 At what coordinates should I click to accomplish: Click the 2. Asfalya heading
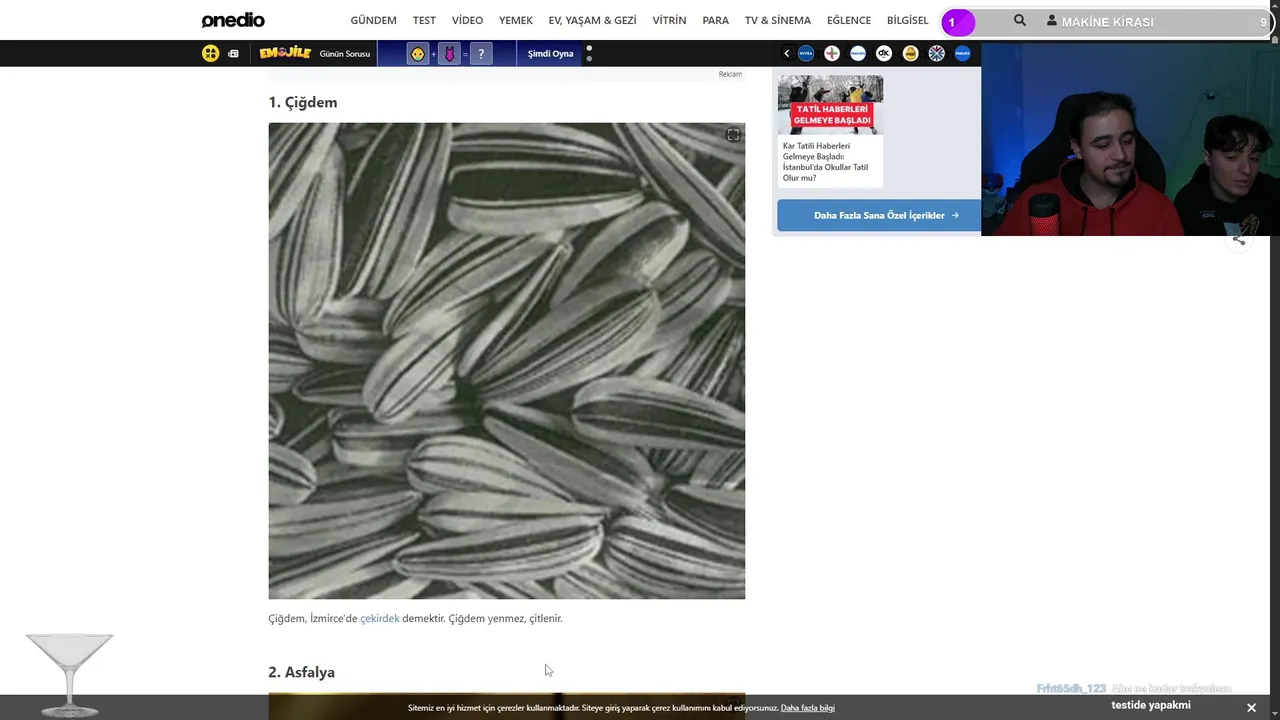[x=302, y=672]
